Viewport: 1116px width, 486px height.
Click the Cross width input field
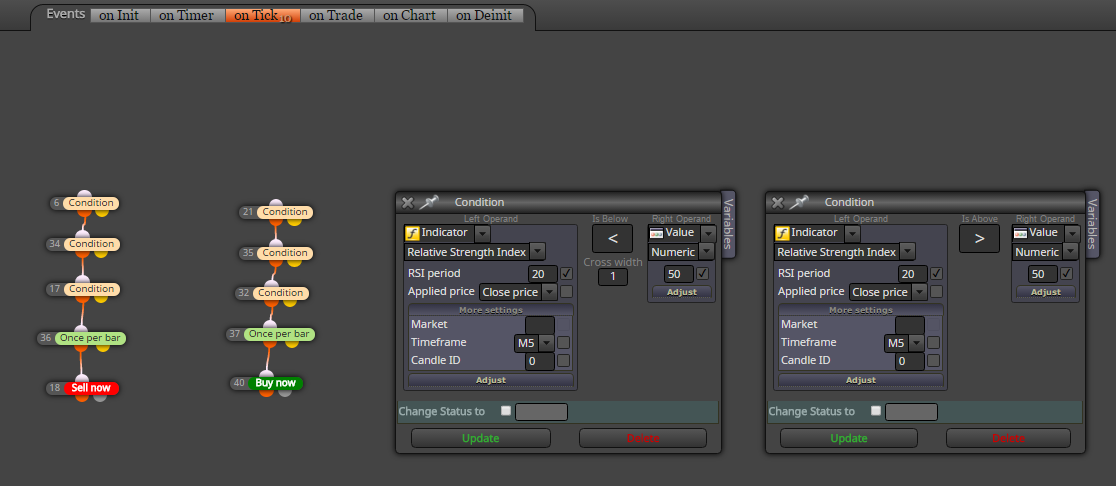tap(613, 277)
